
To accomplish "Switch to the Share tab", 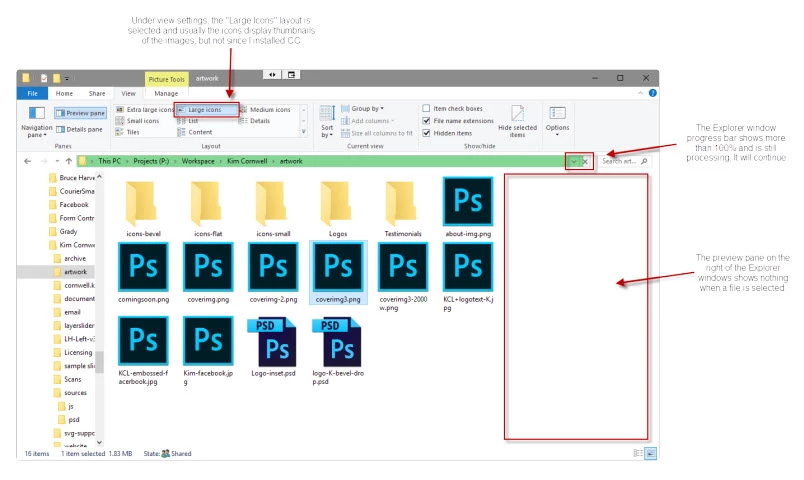I will click(x=96, y=93).
